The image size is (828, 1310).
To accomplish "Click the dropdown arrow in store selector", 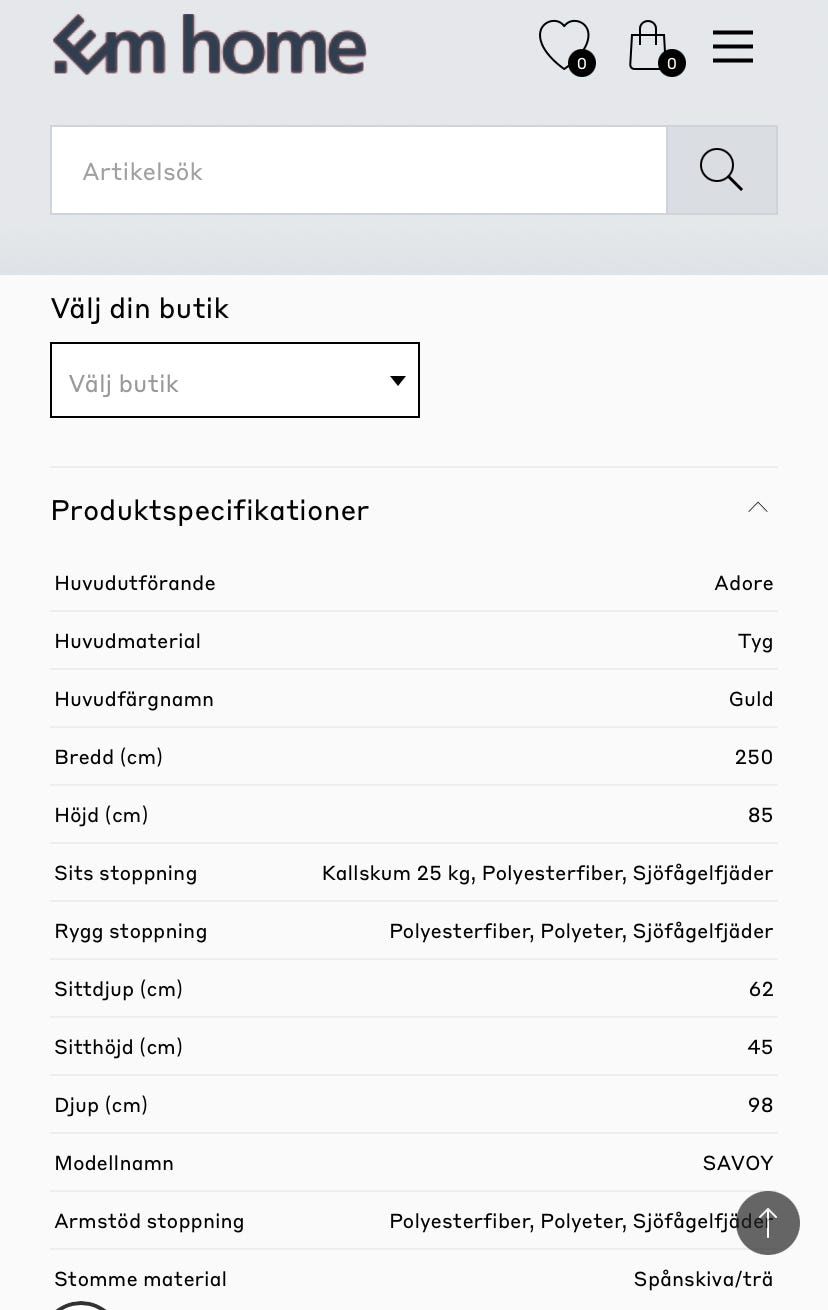I will [x=397, y=380].
